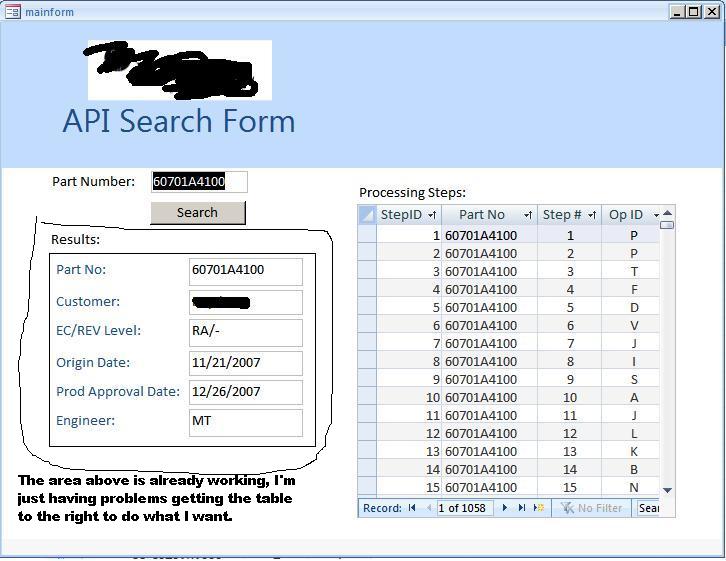Click Prod Approval Date field 12/26/2007
This screenshot has height=561, width=726.
[x=246, y=392]
